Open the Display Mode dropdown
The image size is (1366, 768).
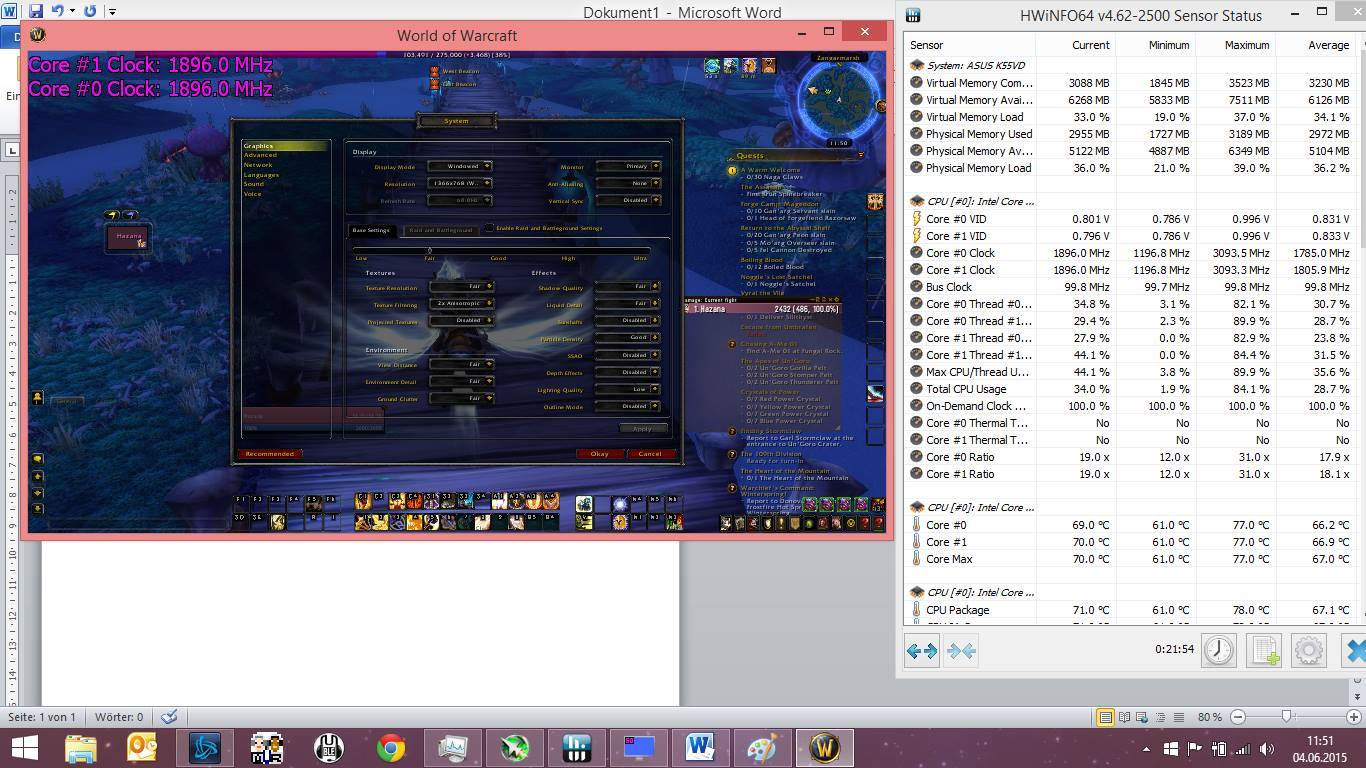click(x=460, y=167)
